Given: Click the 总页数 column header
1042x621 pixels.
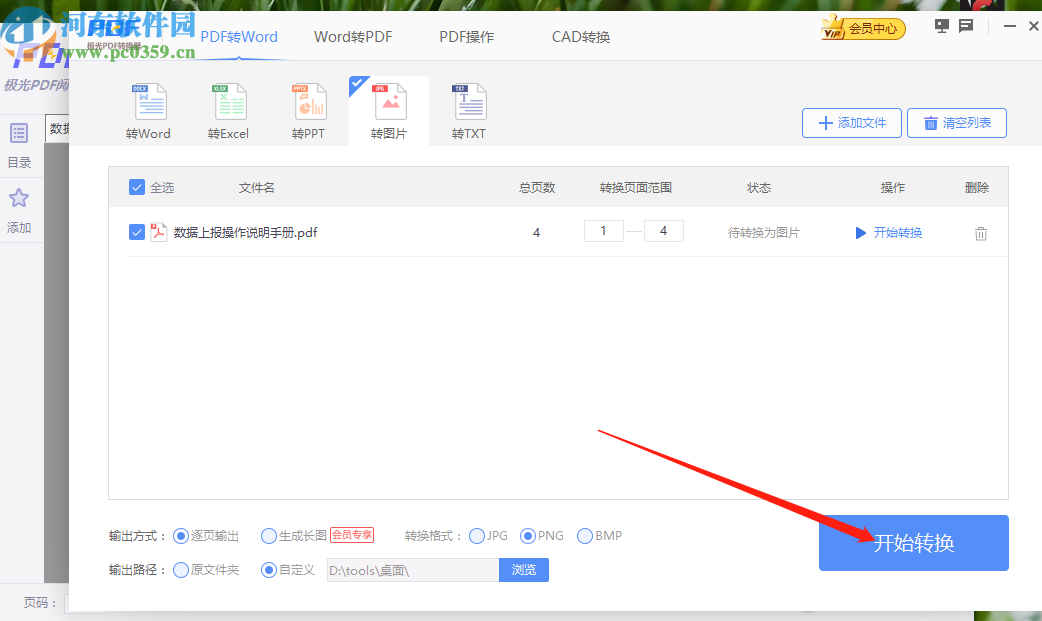Looking at the screenshot, I should (x=537, y=187).
